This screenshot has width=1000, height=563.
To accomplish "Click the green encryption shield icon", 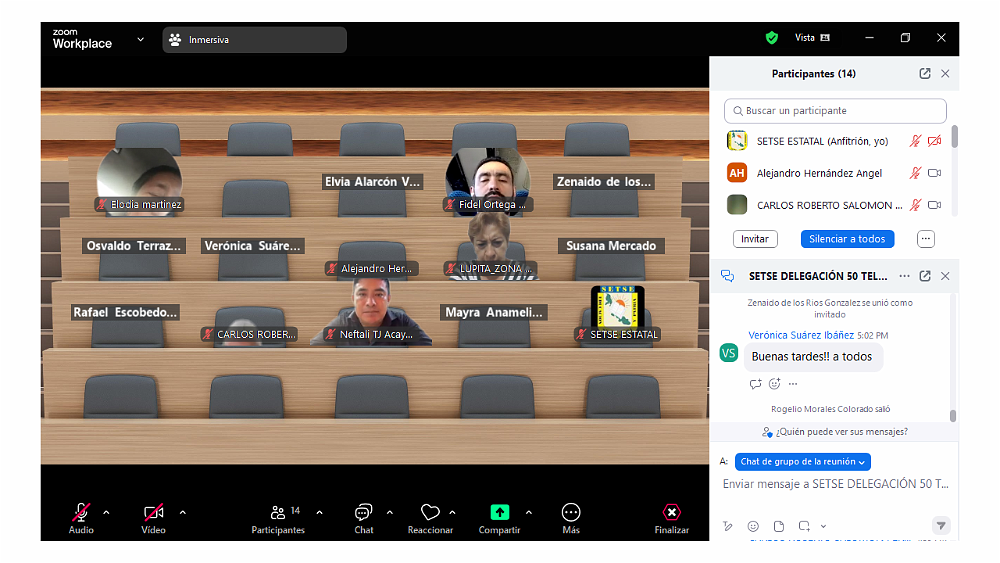I will (771, 38).
